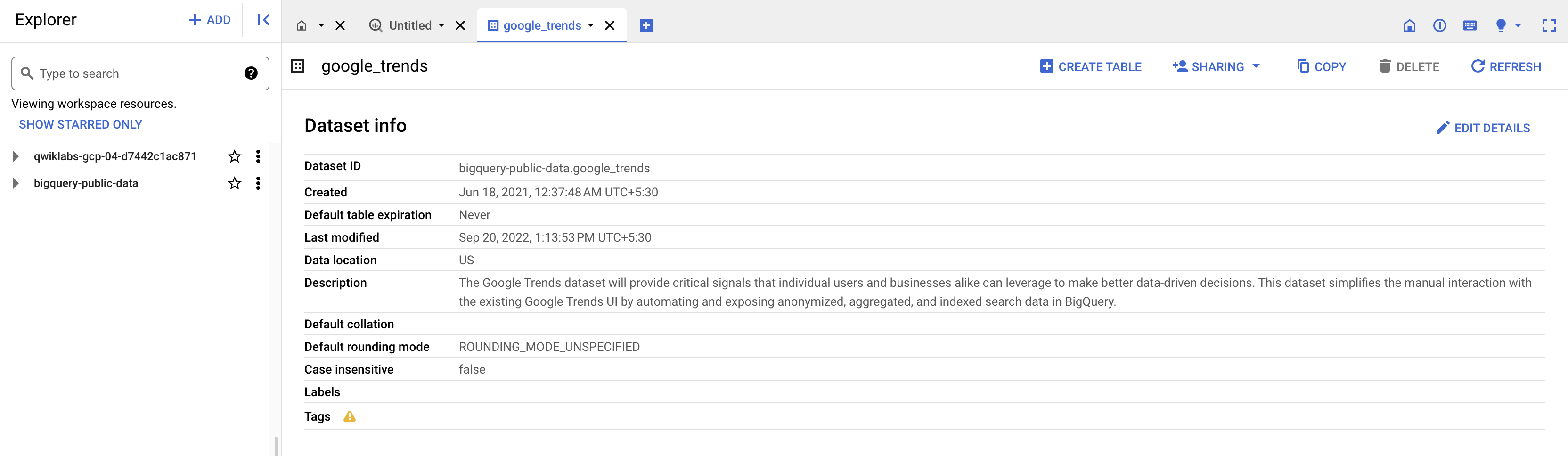This screenshot has height=456, width=1568.
Task: Click SHOW STARRED ONLY link
Action: tap(81, 124)
